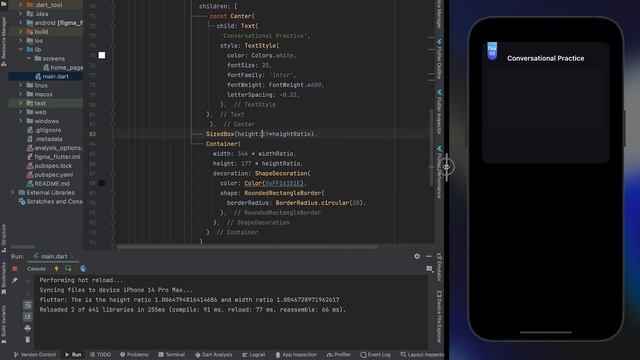The image size is (640, 360).
Task: Expand the linux folder
Action: (x=20, y=85)
